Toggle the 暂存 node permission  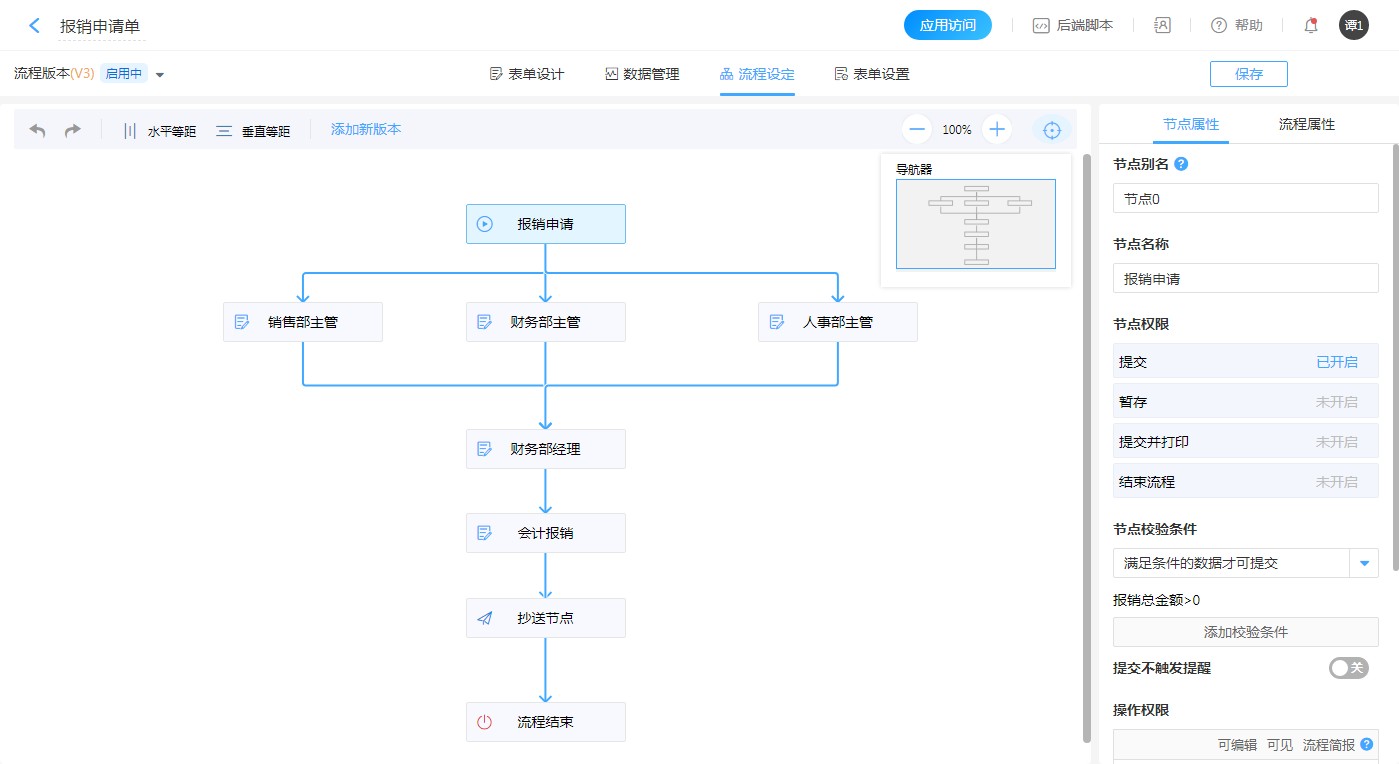coord(1336,402)
